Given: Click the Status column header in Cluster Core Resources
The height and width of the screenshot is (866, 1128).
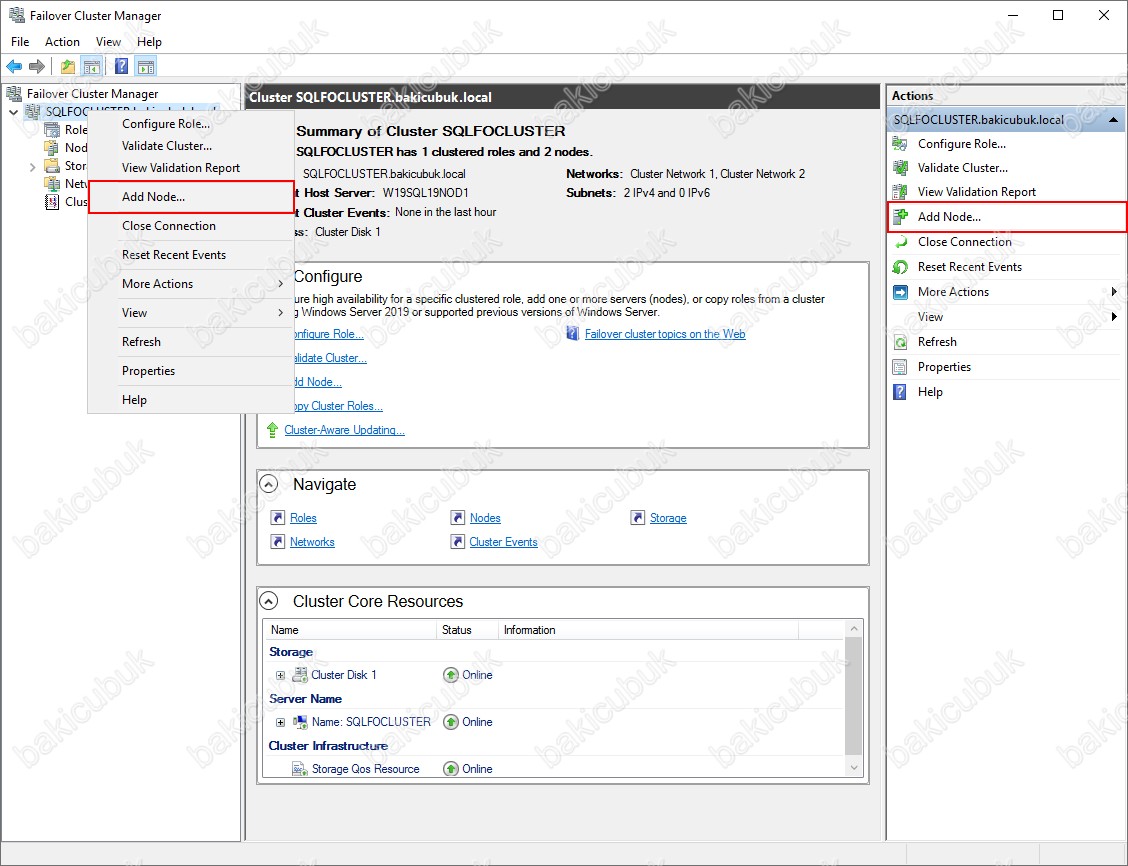Looking at the screenshot, I should pos(468,630).
